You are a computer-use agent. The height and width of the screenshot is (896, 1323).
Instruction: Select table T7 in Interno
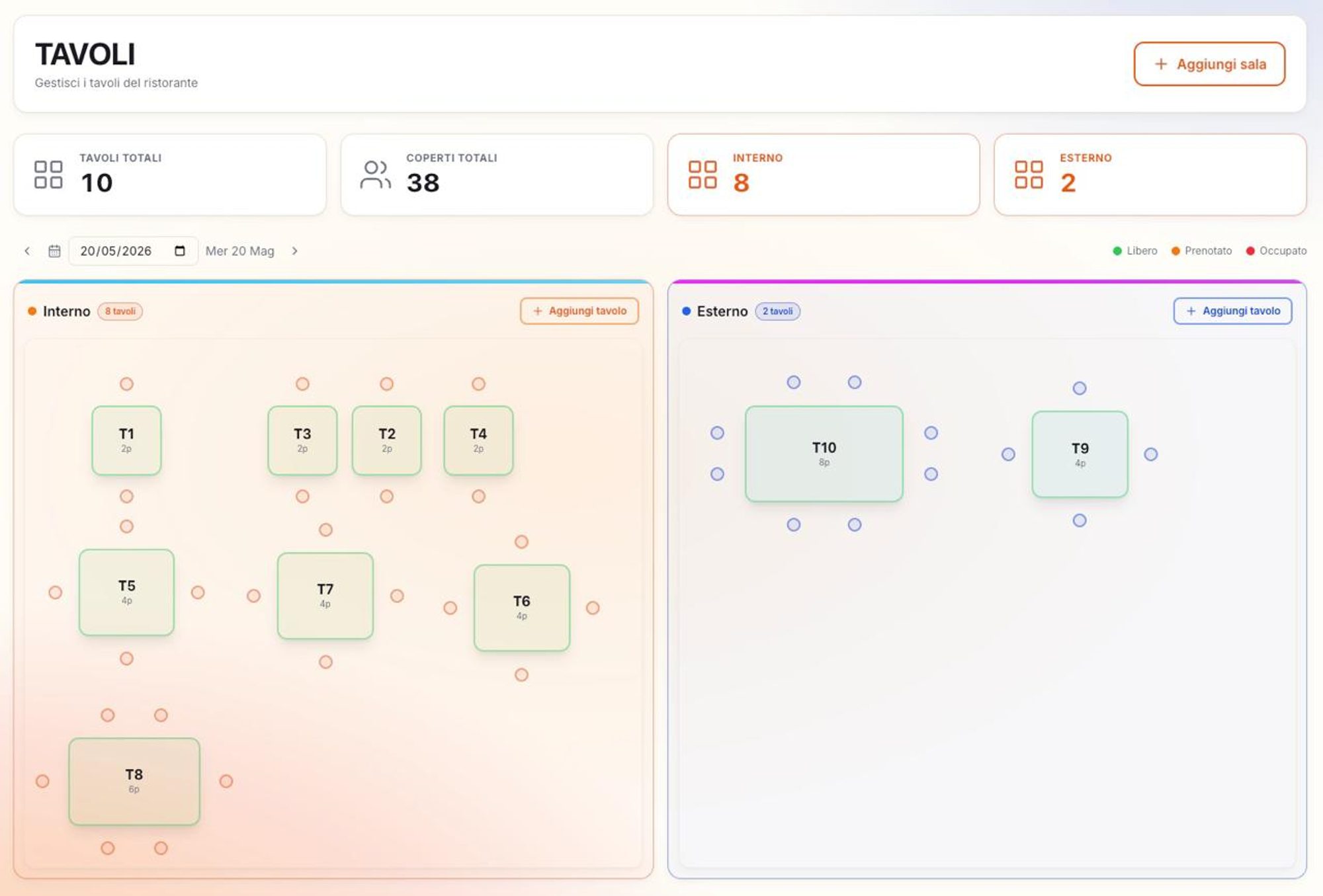point(325,596)
